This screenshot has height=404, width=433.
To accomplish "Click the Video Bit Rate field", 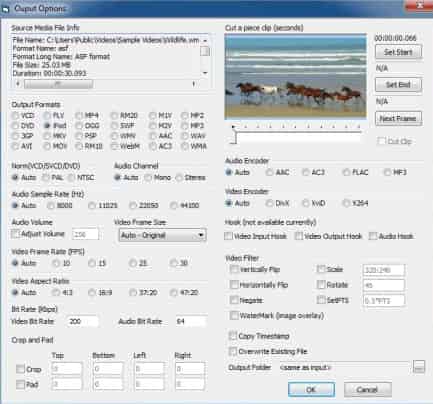I will tap(83, 321).
